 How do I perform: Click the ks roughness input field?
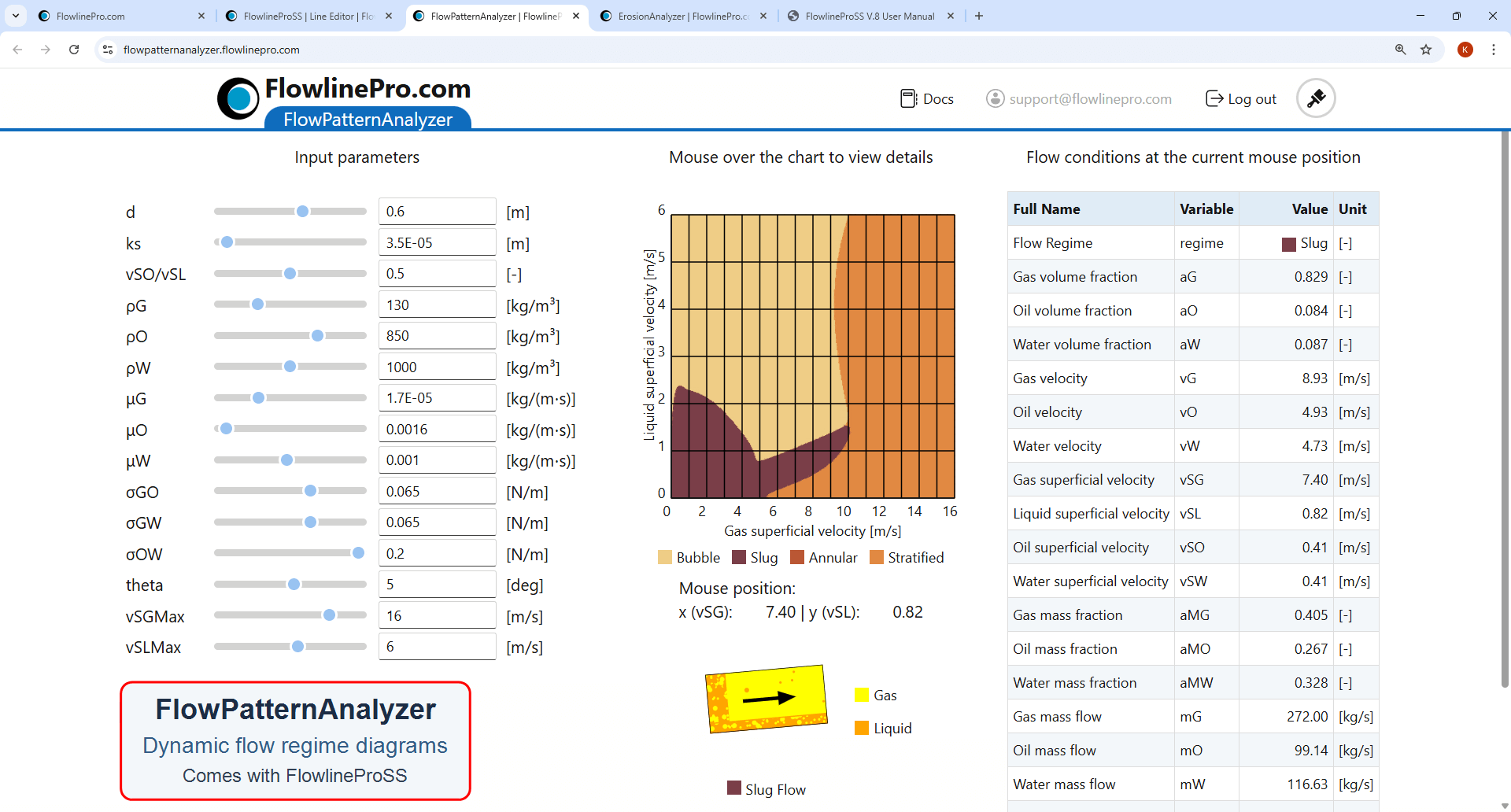pyautogui.click(x=438, y=242)
